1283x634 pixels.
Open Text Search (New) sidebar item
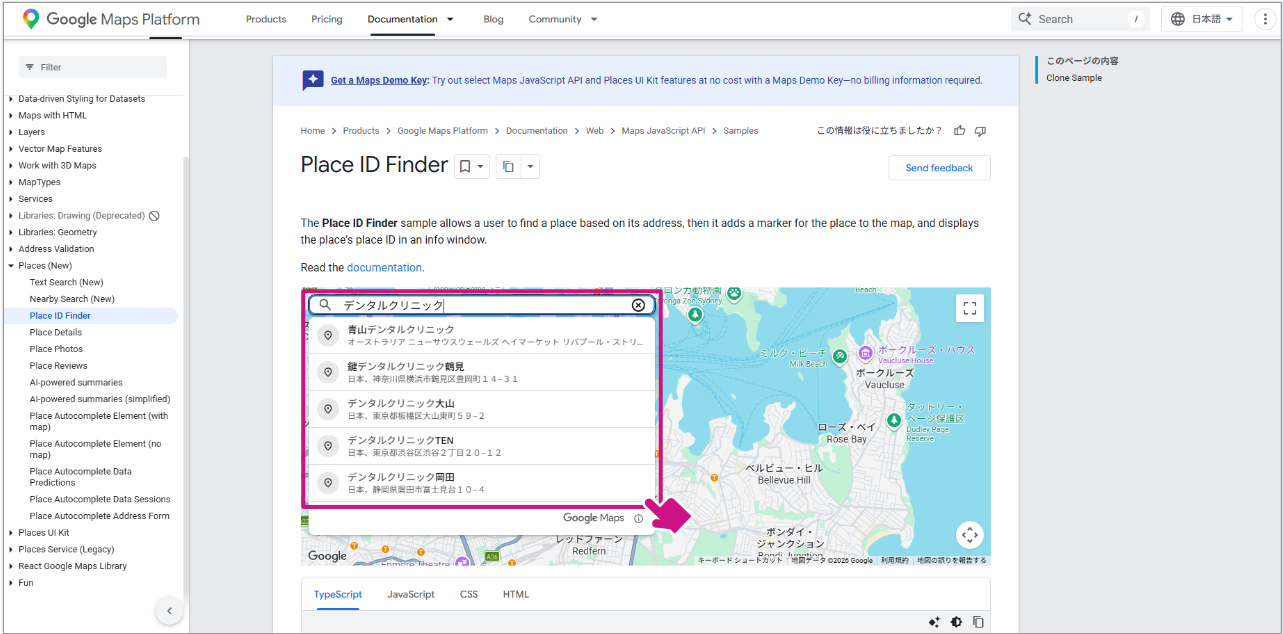click(66, 282)
